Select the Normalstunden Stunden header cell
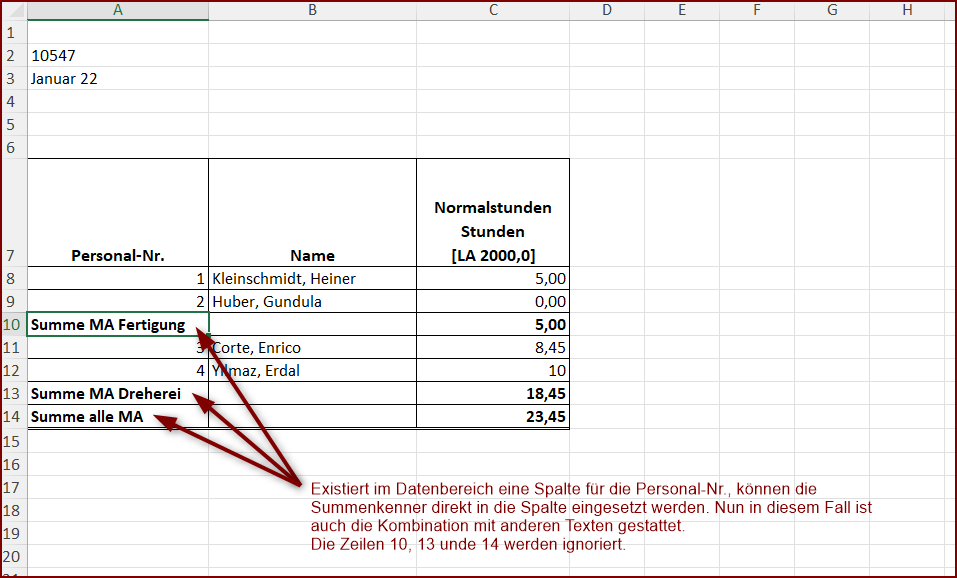957x578 pixels. pos(492,212)
